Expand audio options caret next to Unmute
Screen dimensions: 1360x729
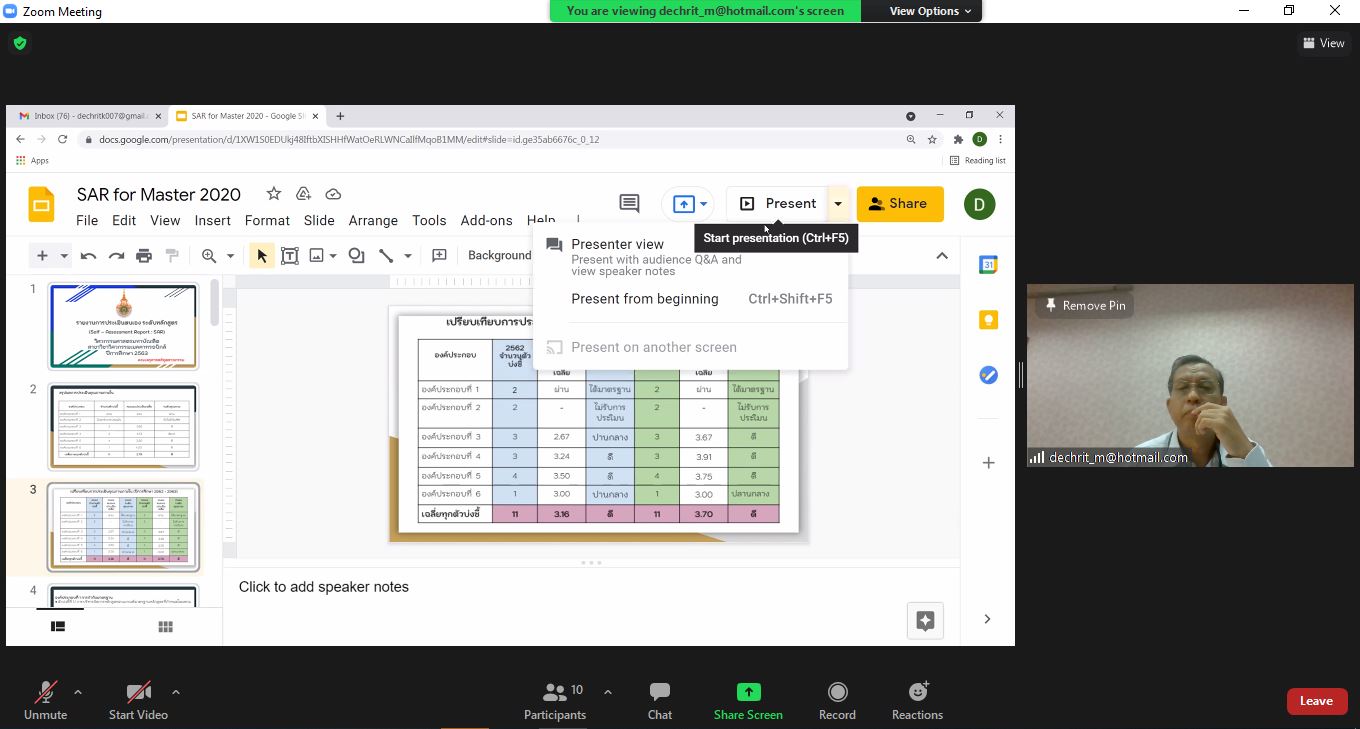click(x=78, y=692)
